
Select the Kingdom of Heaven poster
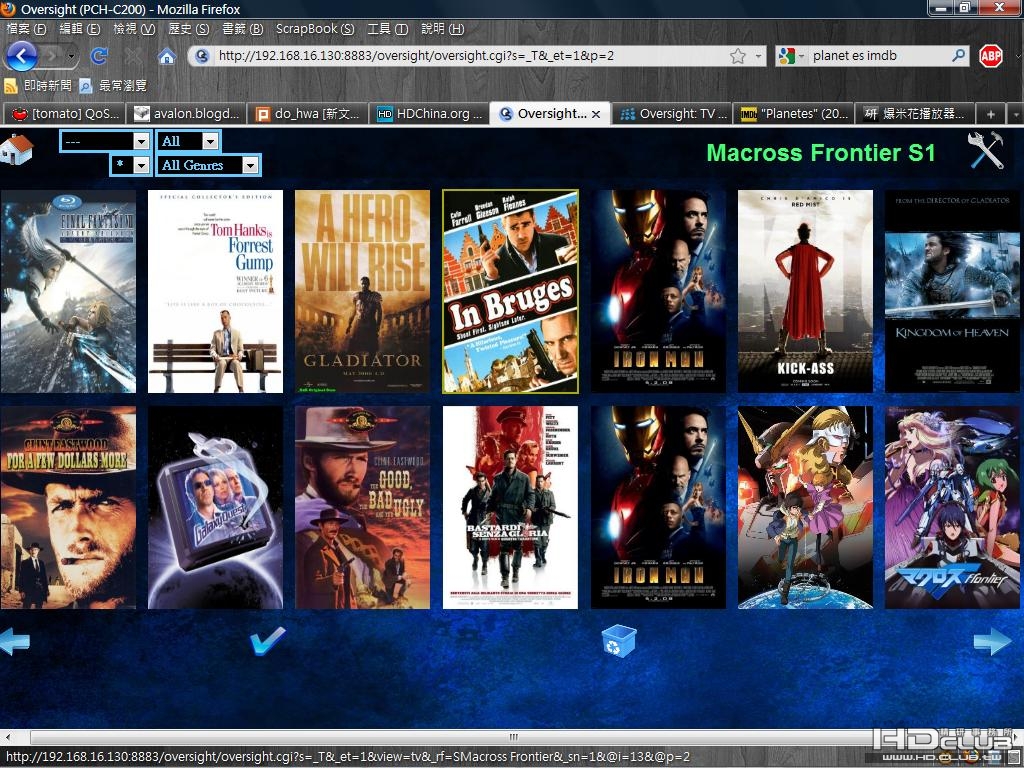(953, 291)
